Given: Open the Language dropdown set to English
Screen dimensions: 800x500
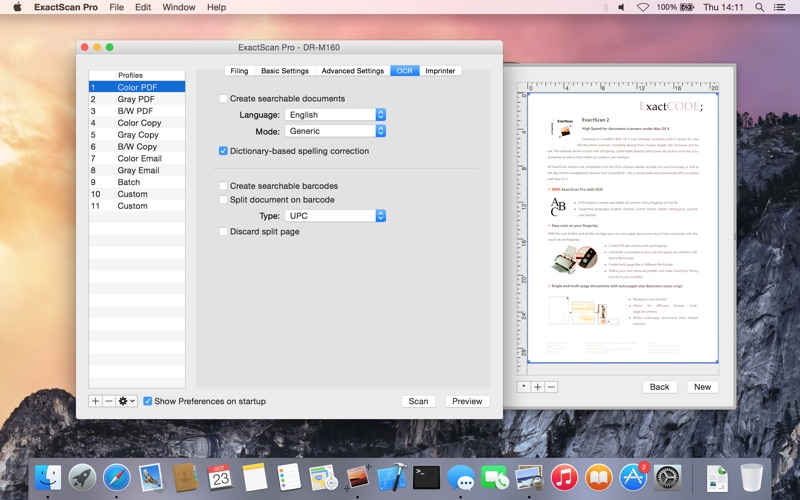Looking at the screenshot, I should coord(334,115).
